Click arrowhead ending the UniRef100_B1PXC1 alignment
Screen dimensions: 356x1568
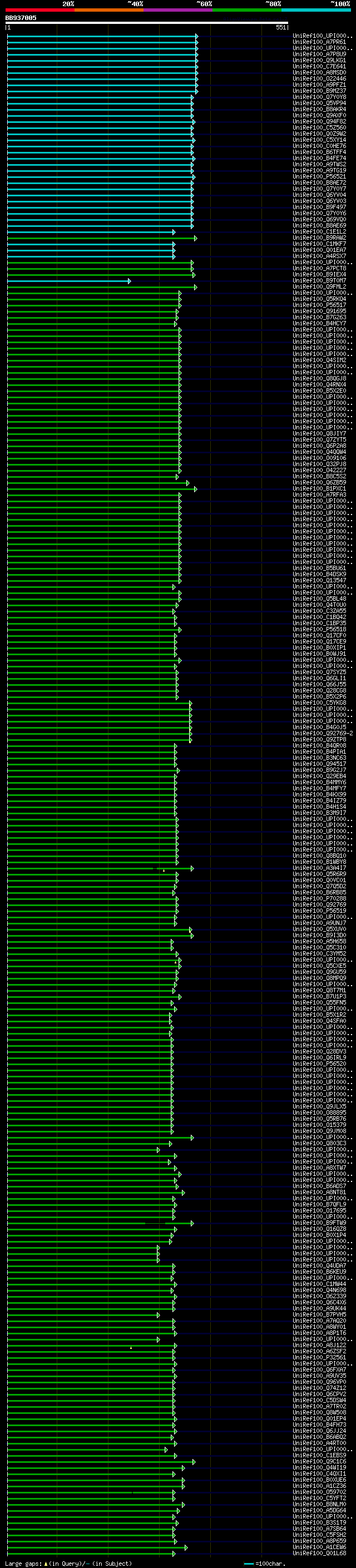tap(195, 489)
